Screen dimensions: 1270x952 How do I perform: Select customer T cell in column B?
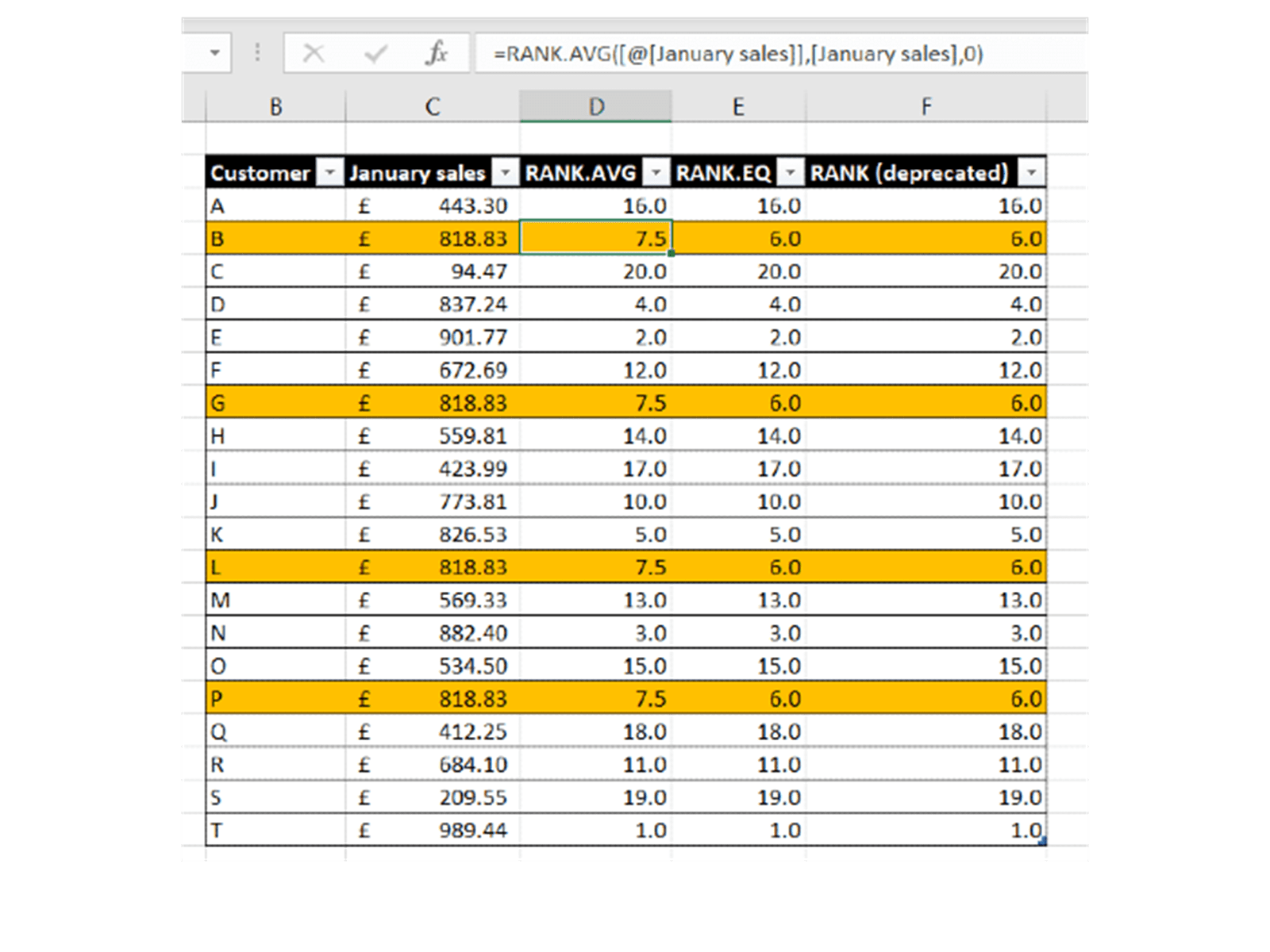pos(275,830)
